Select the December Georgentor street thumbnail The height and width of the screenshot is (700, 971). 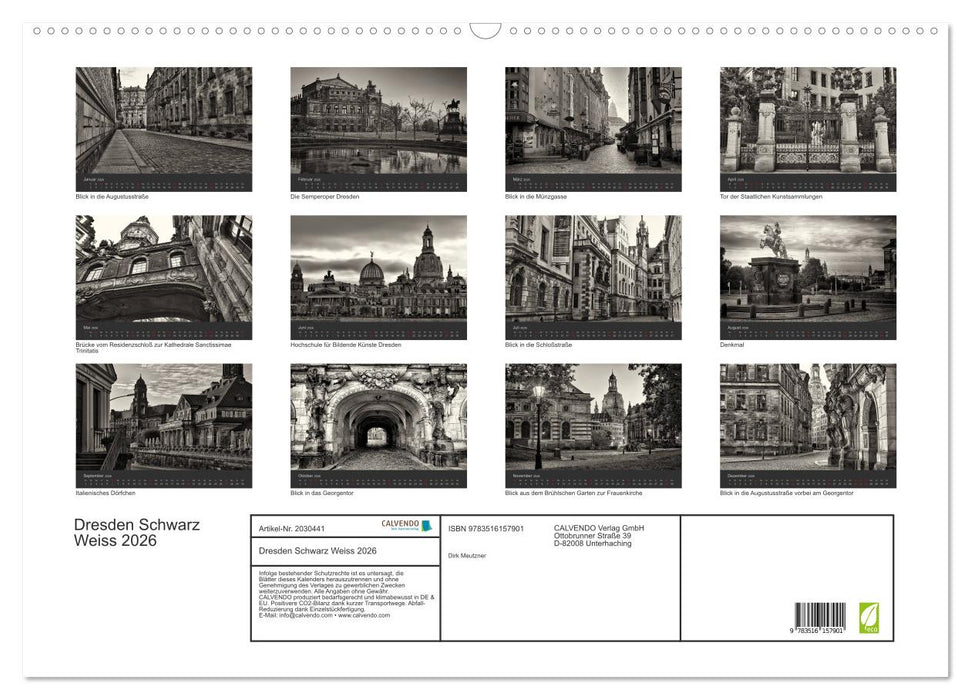point(806,425)
